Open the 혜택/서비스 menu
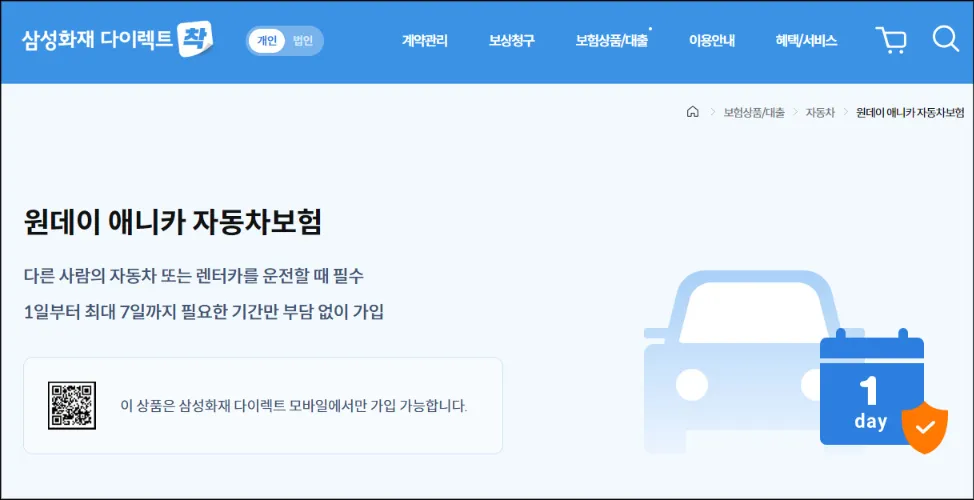The height and width of the screenshot is (500, 974). (x=806, y=41)
